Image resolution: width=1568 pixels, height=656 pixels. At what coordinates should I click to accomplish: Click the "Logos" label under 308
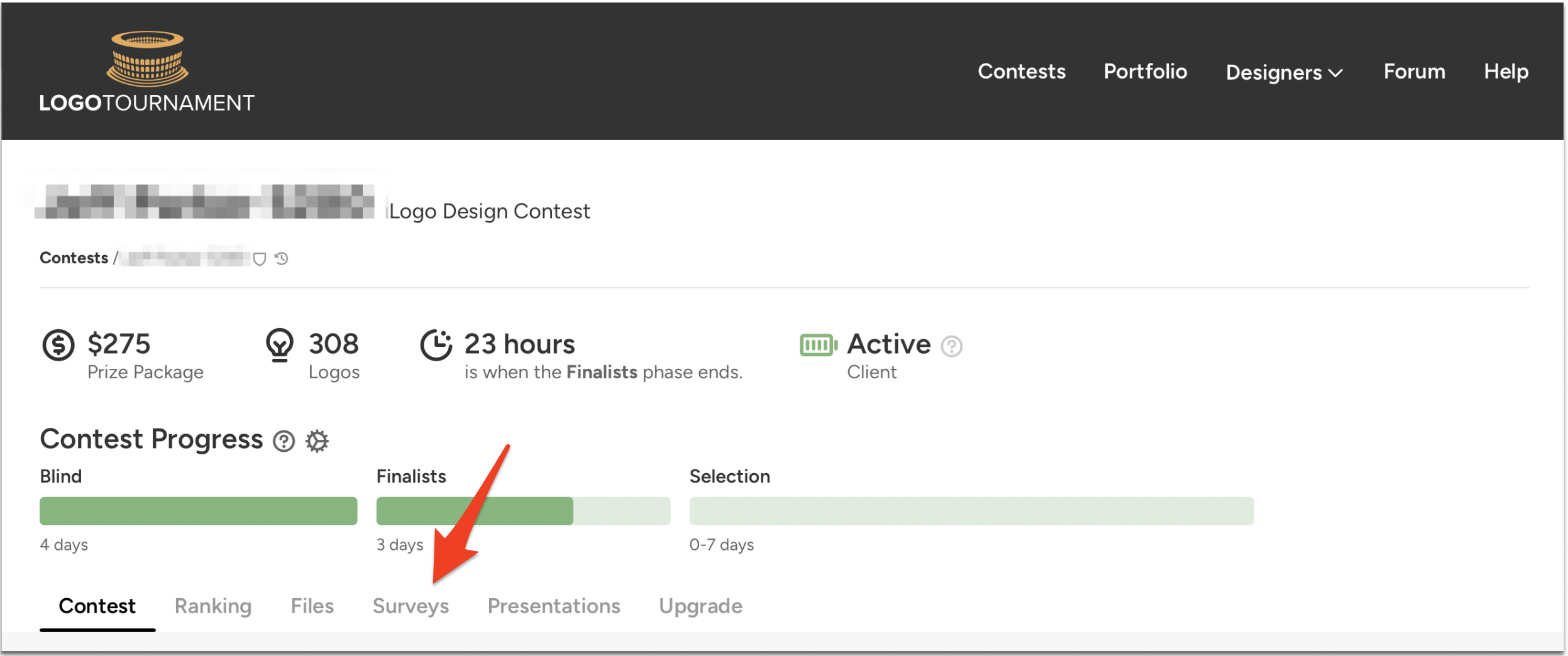click(x=334, y=373)
